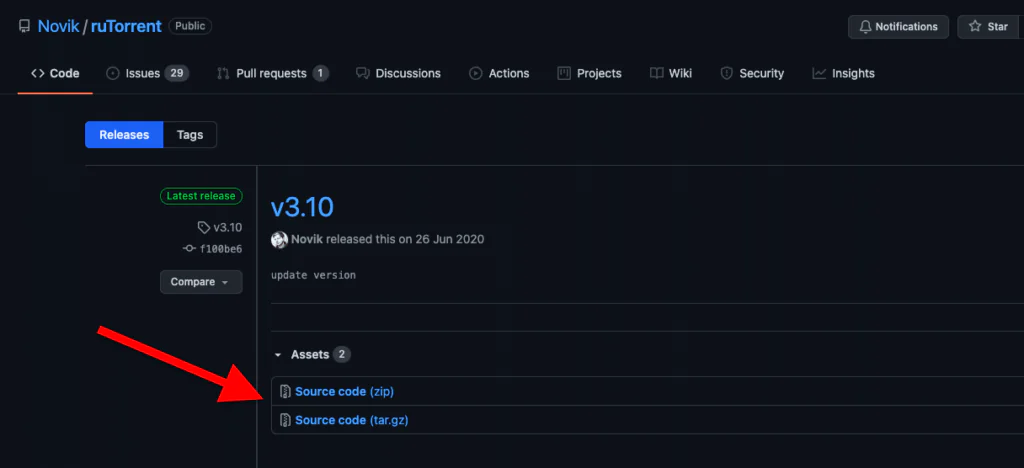This screenshot has height=468, width=1024.
Task: Open the v3.10 release title
Action: [x=302, y=207]
